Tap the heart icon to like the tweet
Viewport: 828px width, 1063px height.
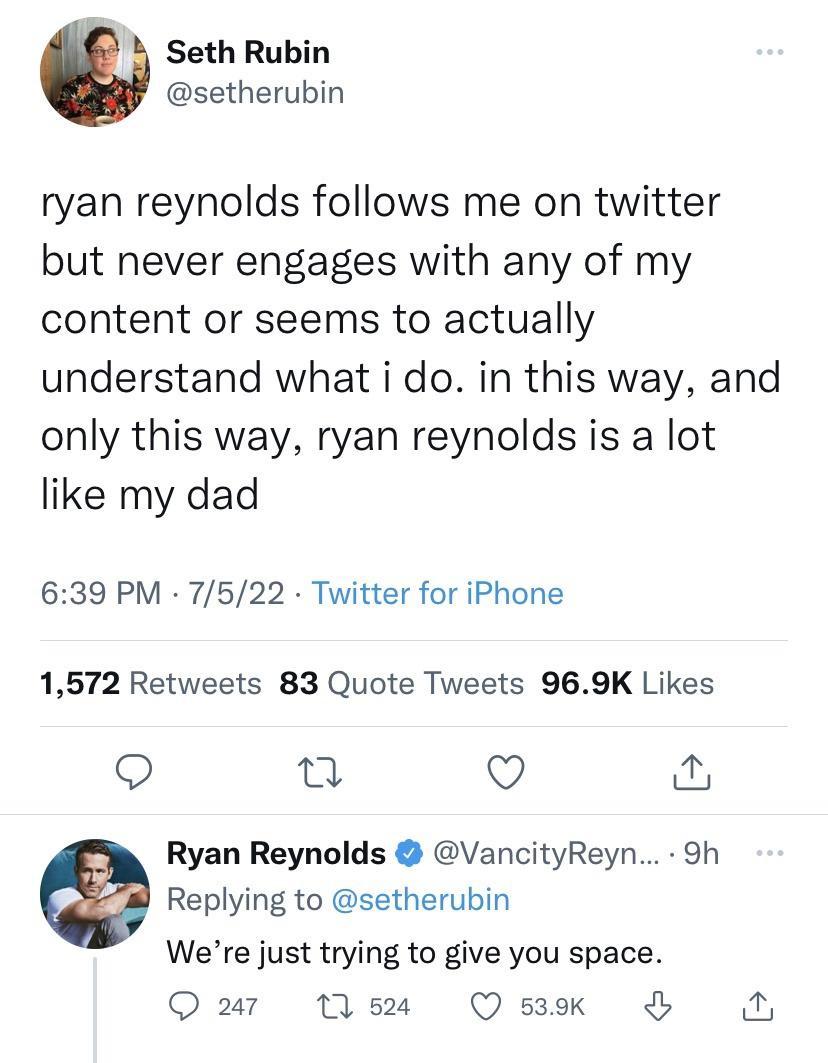coord(506,772)
